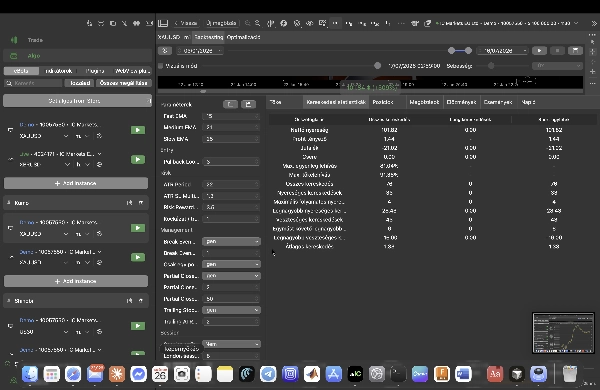Click the chart thumbnail preview at the bottom right
The width and height of the screenshot is (600, 390).
tap(563, 333)
